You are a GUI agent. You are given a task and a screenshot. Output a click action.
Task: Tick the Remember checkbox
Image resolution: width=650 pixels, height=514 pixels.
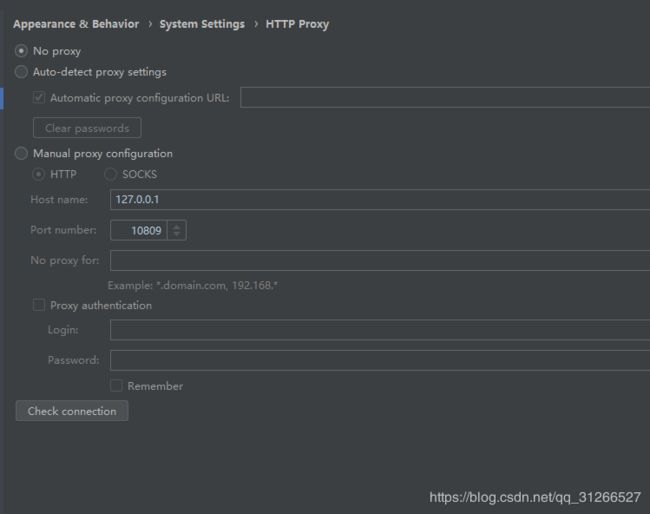[116, 386]
